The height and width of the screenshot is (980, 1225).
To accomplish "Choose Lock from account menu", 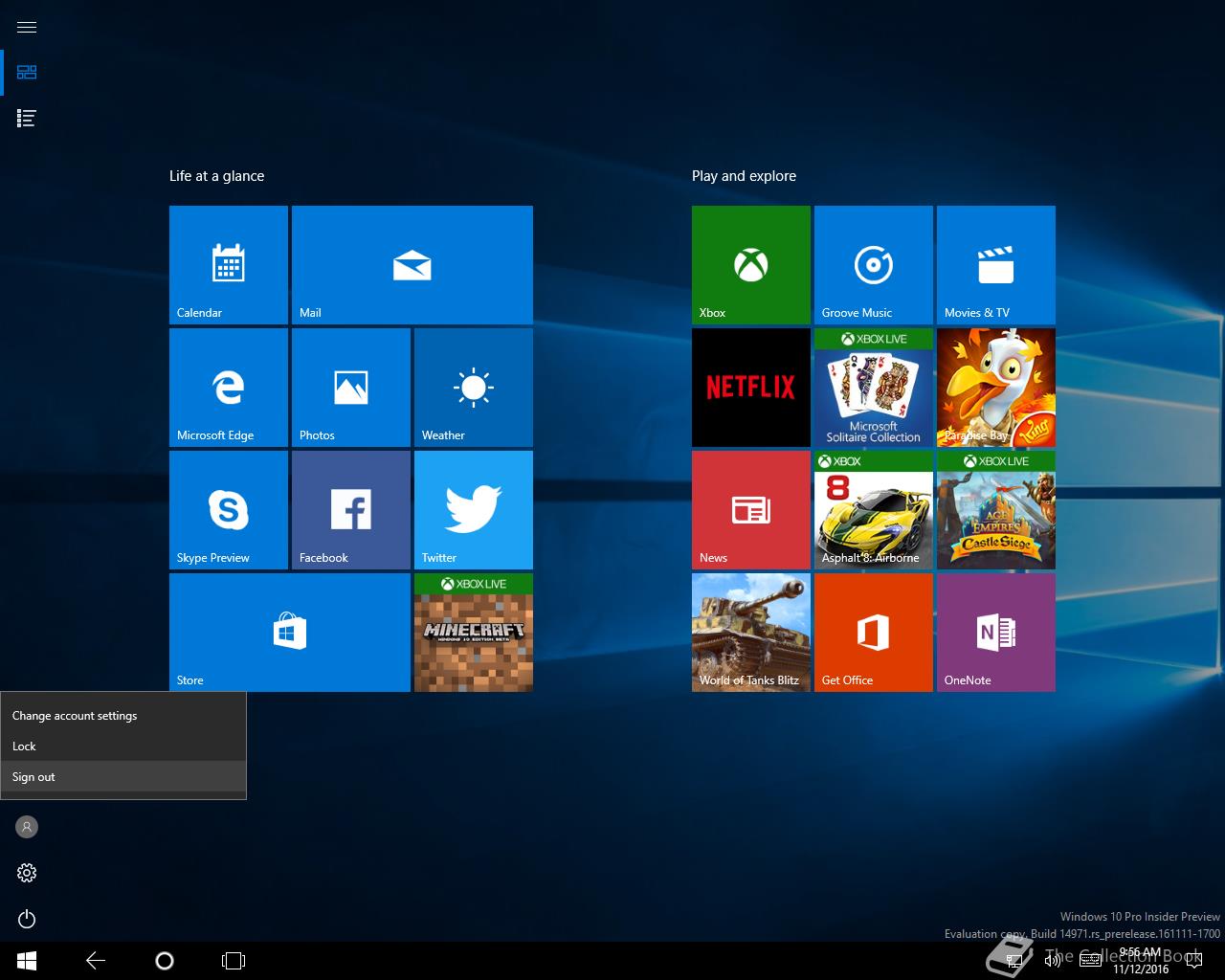I will coord(123,746).
